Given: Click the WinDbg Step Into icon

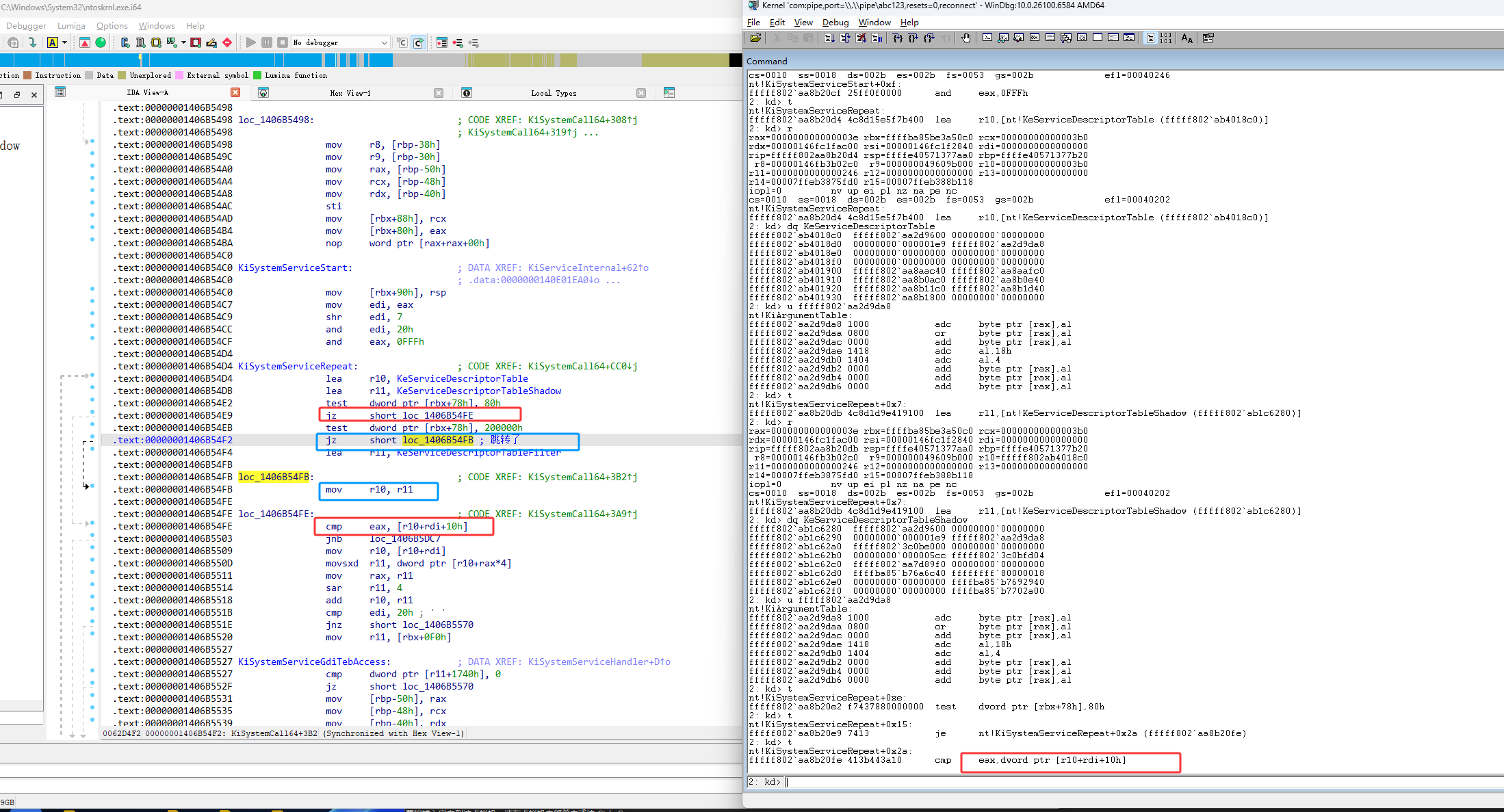Looking at the screenshot, I should [897, 38].
